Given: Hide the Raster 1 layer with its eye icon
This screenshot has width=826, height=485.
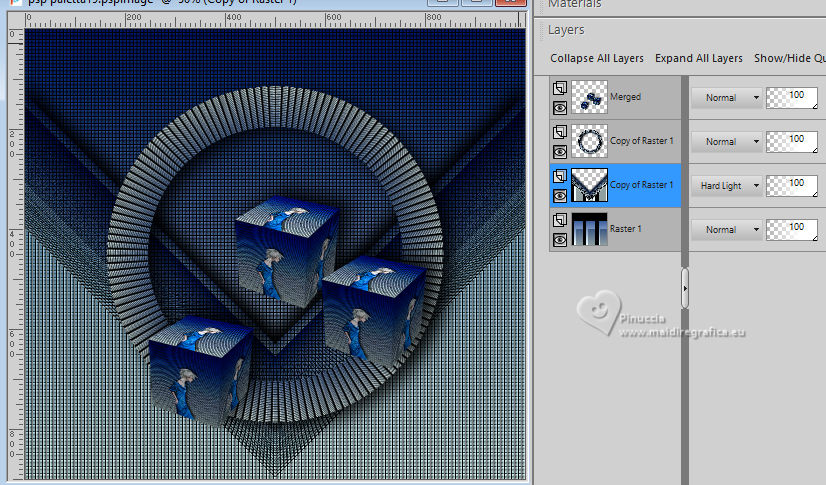Looking at the screenshot, I should click(x=559, y=240).
